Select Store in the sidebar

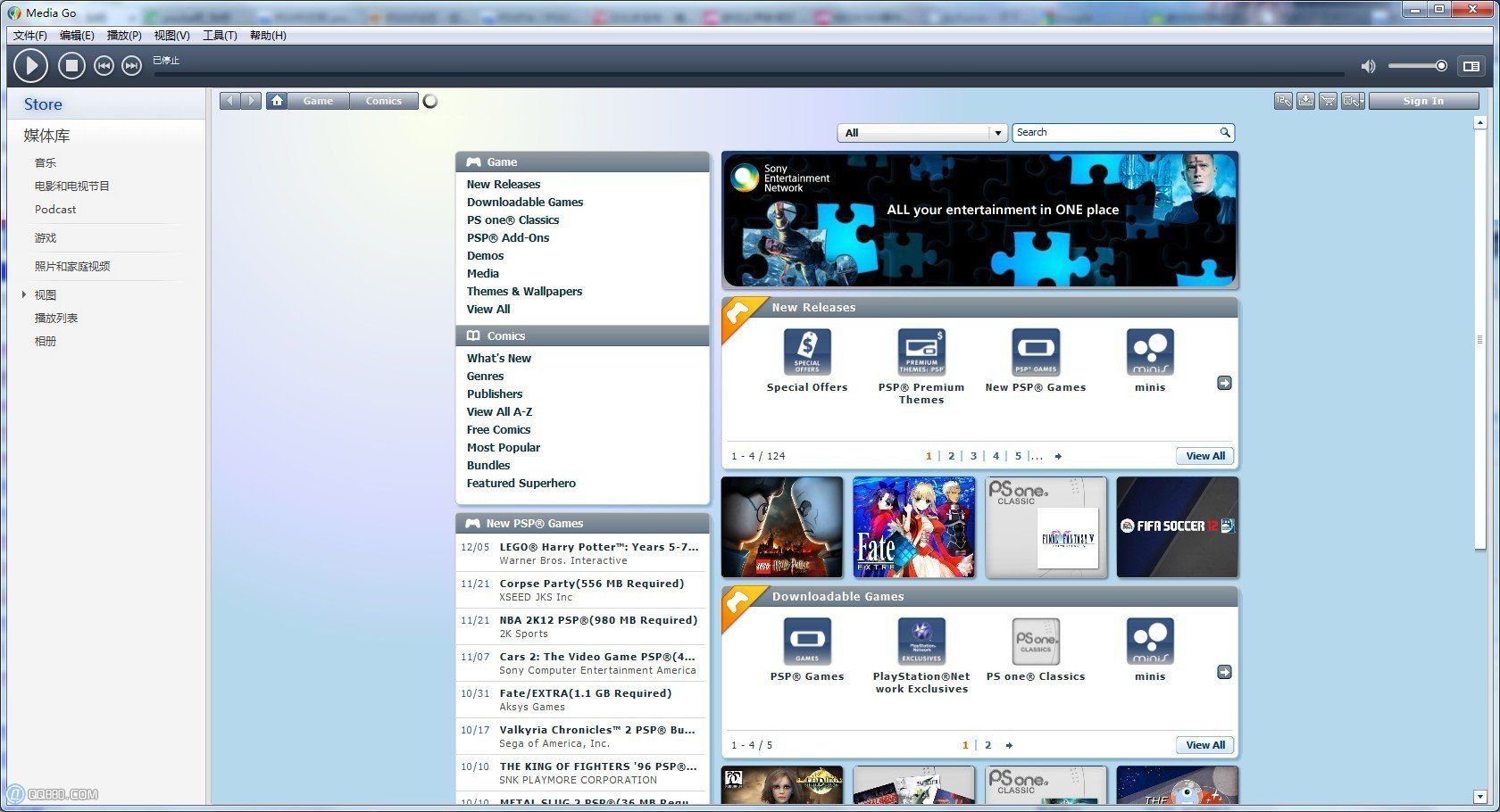coord(43,104)
